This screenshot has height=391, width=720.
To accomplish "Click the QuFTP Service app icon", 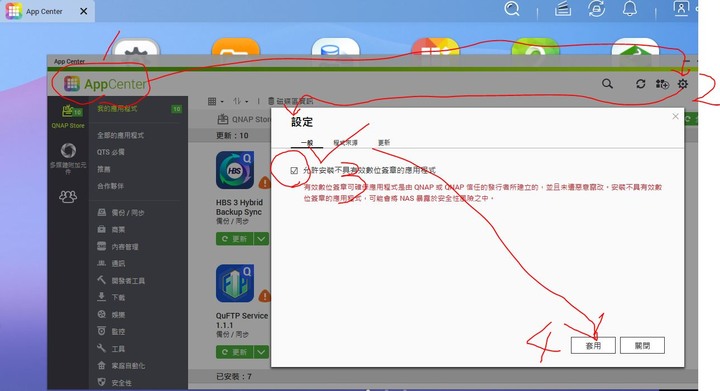I will click(x=235, y=283).
